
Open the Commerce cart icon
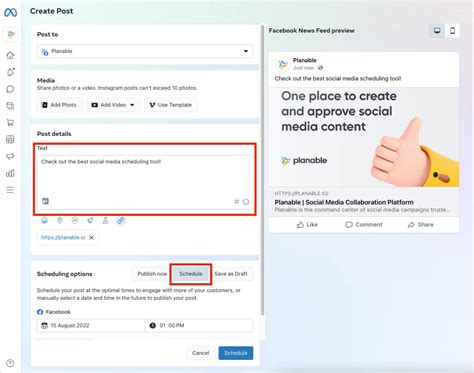point(10,122)
